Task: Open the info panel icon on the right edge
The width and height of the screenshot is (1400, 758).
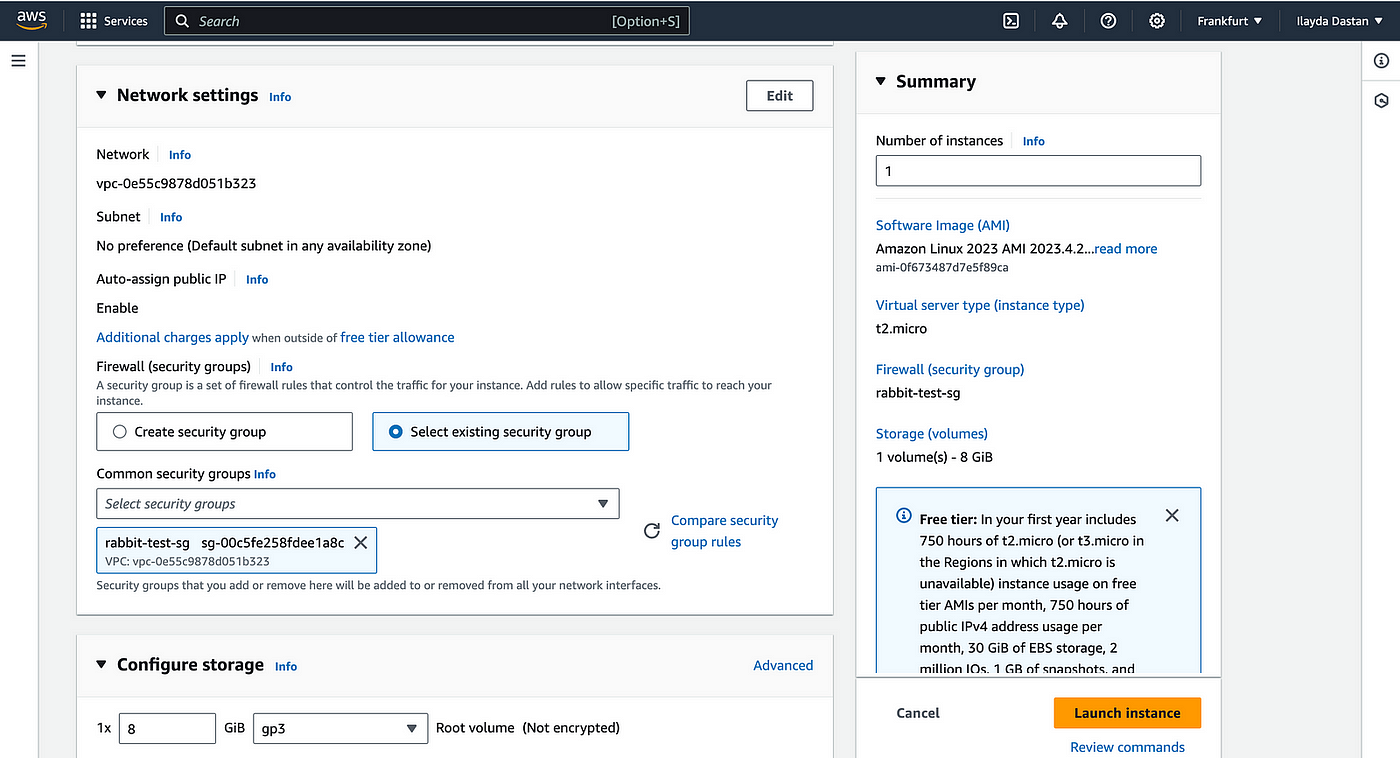Action: point(1382,61)
